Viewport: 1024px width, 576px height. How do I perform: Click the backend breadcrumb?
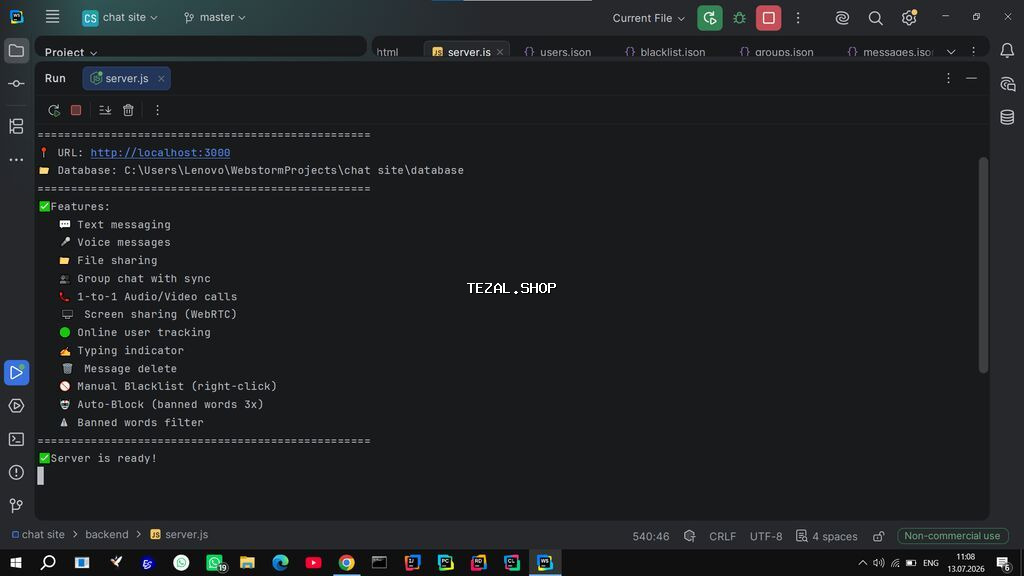(106, 534)
